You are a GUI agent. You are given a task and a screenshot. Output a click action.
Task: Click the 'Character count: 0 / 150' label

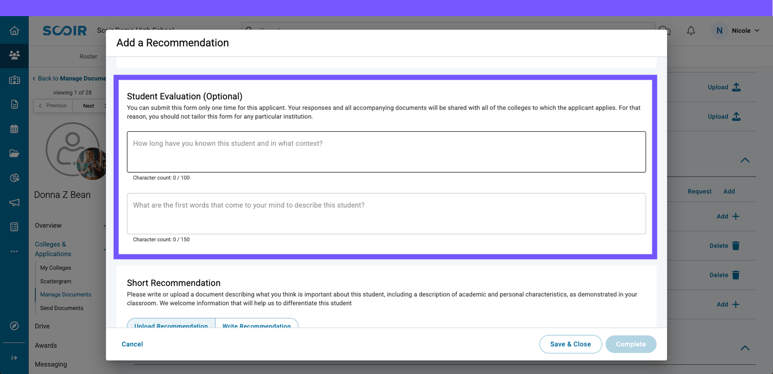pyautogui.click(x=161, y=239)
